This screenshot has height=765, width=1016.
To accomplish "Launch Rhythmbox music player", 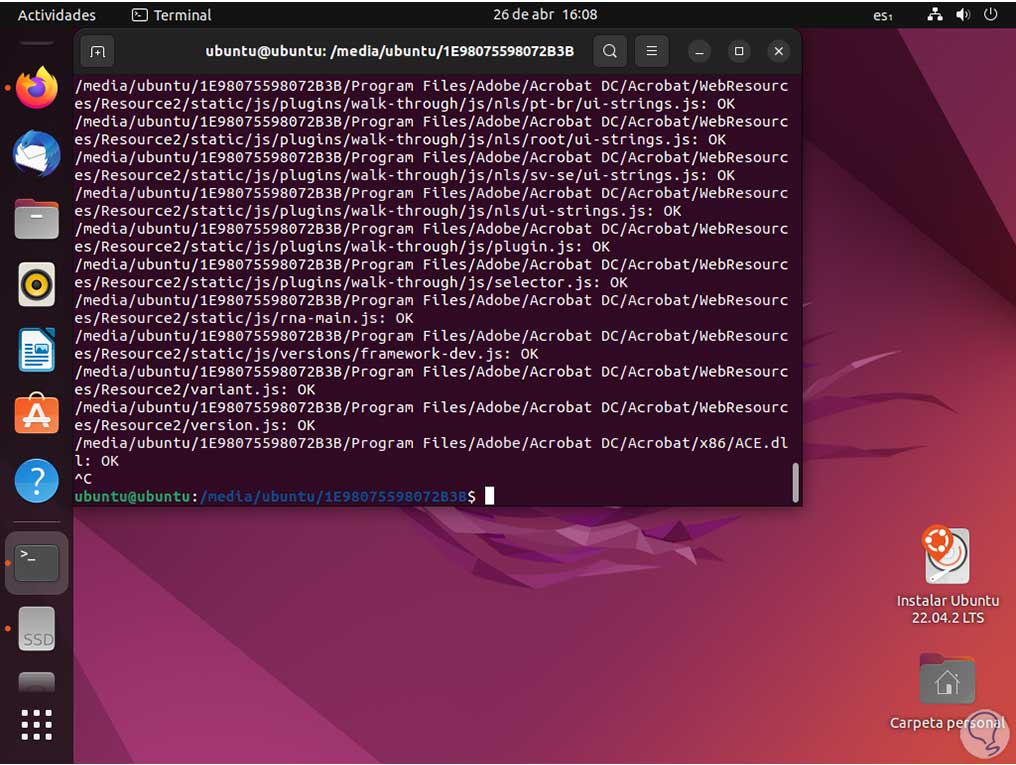I will point(36,284).
